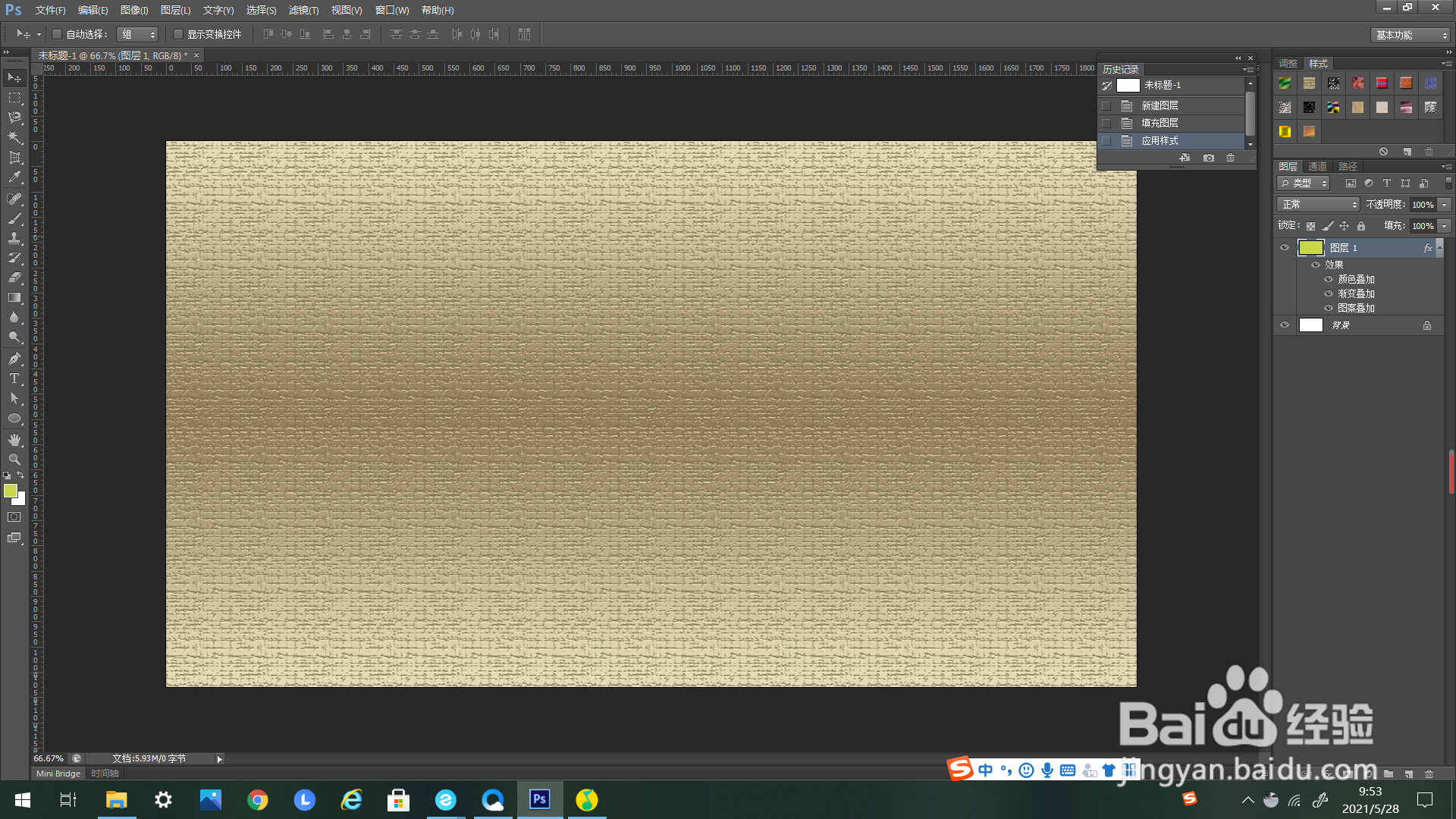
Task: Toggle visibility of 渐变叠加 effect
Action: click(1329, 293)
